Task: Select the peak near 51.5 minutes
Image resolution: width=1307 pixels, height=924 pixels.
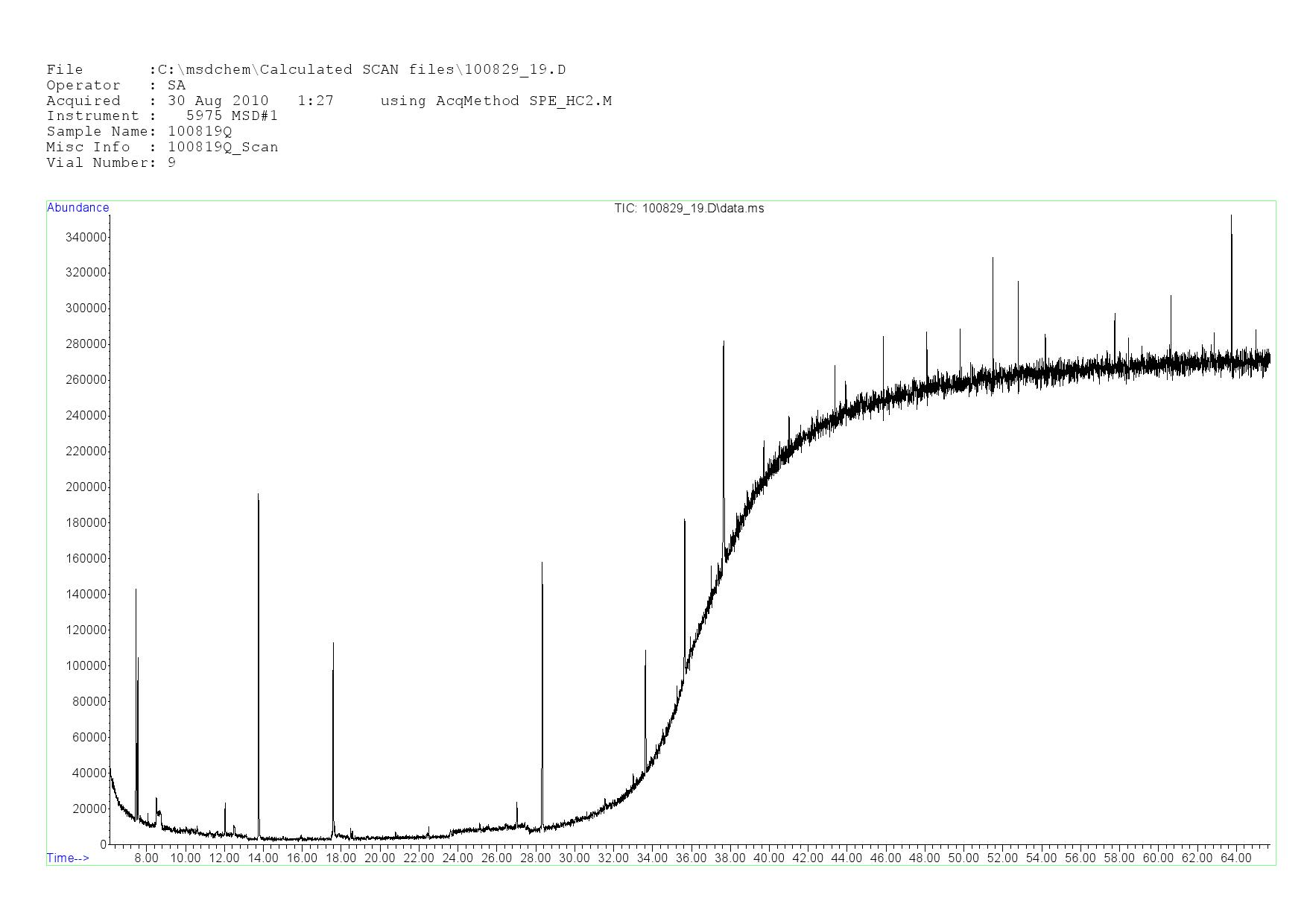Action: 993,260
